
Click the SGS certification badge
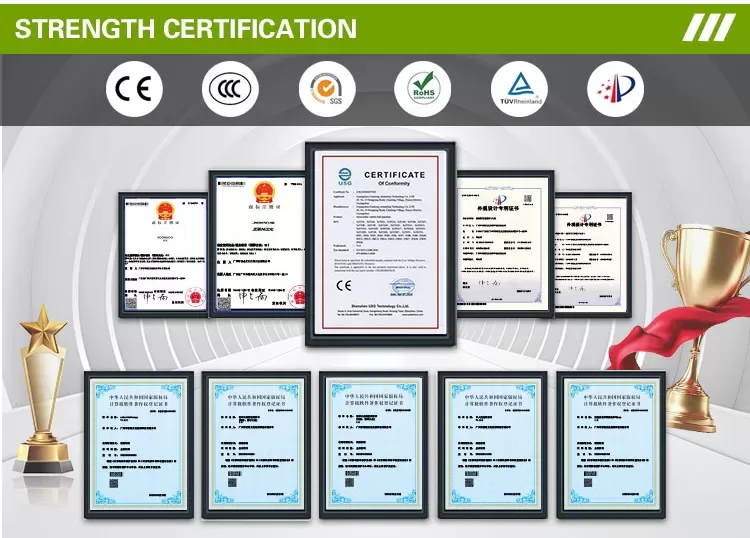[327, 89]
